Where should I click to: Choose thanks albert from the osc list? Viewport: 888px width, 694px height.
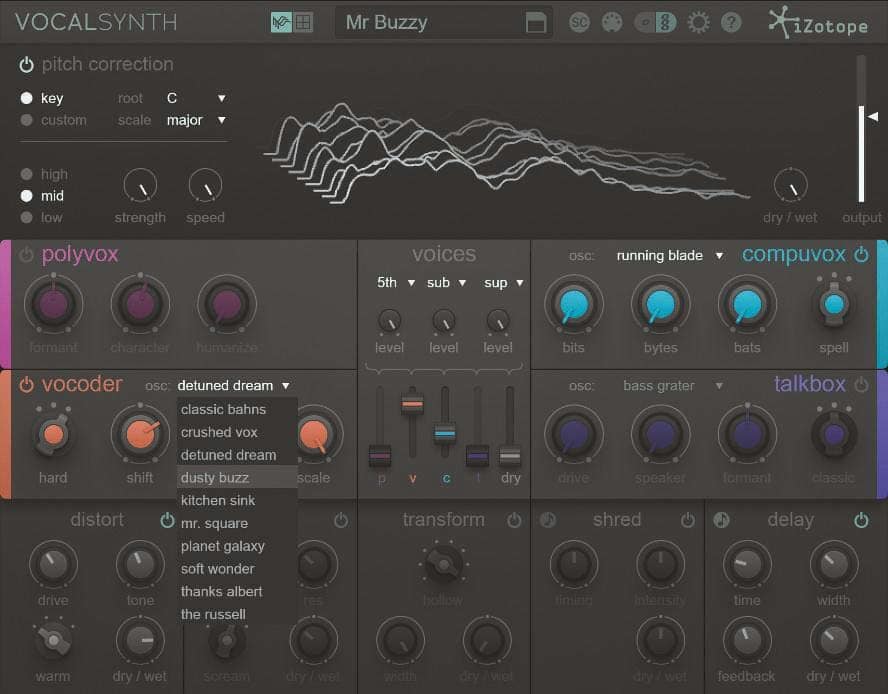click(237, 591)
